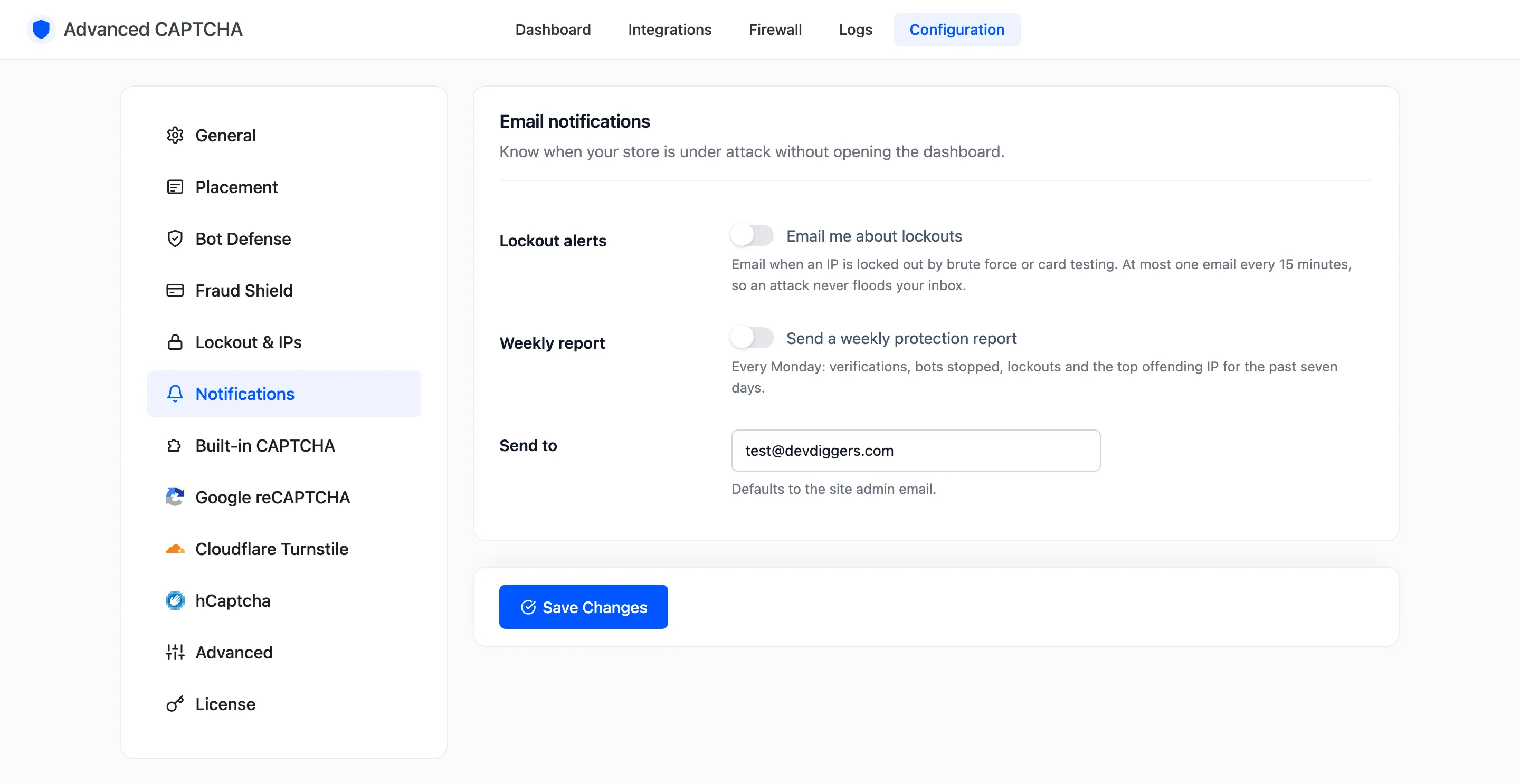Viewport: 1520px width, 784px height.
Task: Go to Fraud Shield settings
Action: pyautogui.click(x=284, y=290)
